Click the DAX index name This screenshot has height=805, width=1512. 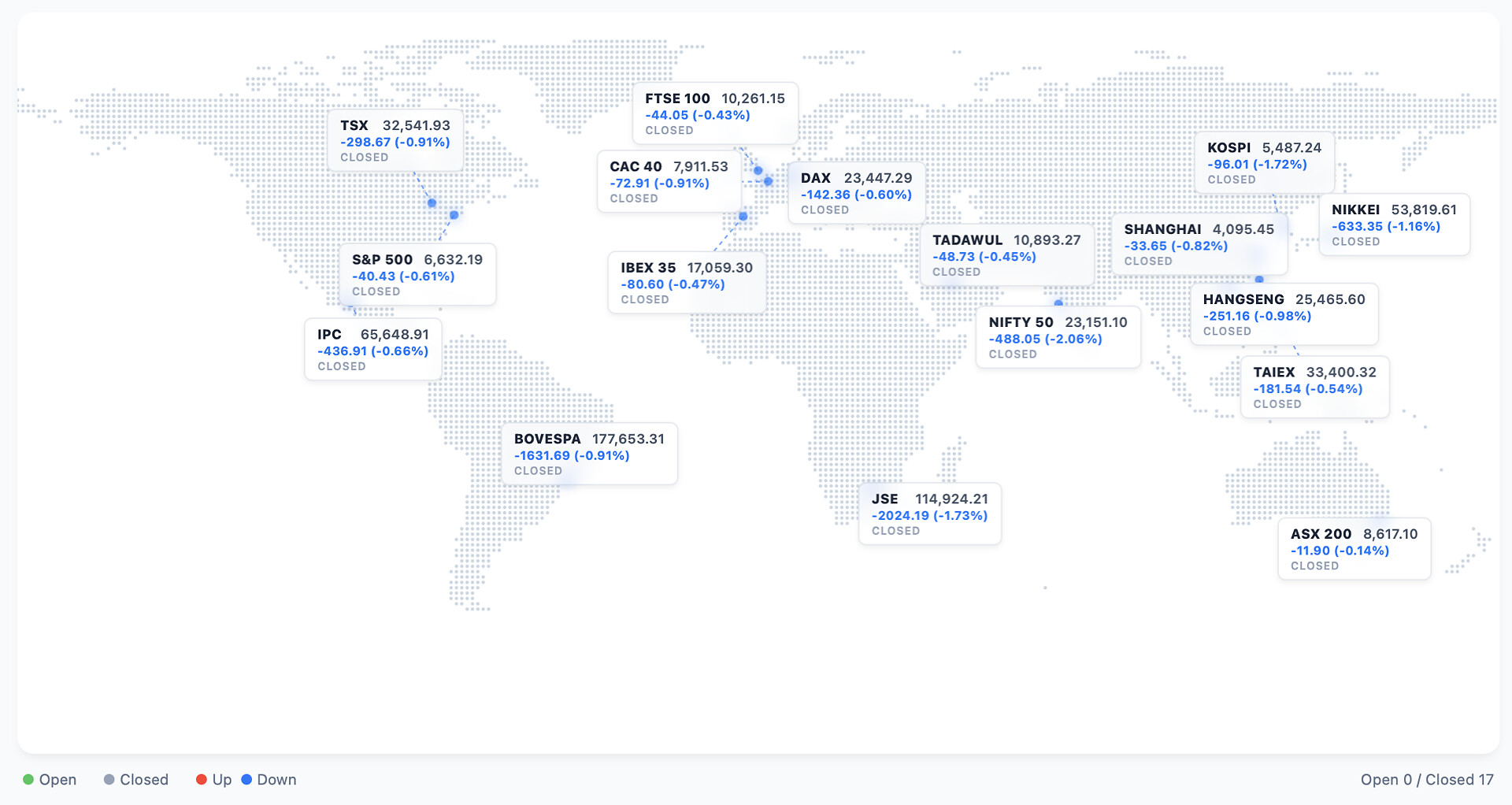pyautogui.click(x=816, y=178)
